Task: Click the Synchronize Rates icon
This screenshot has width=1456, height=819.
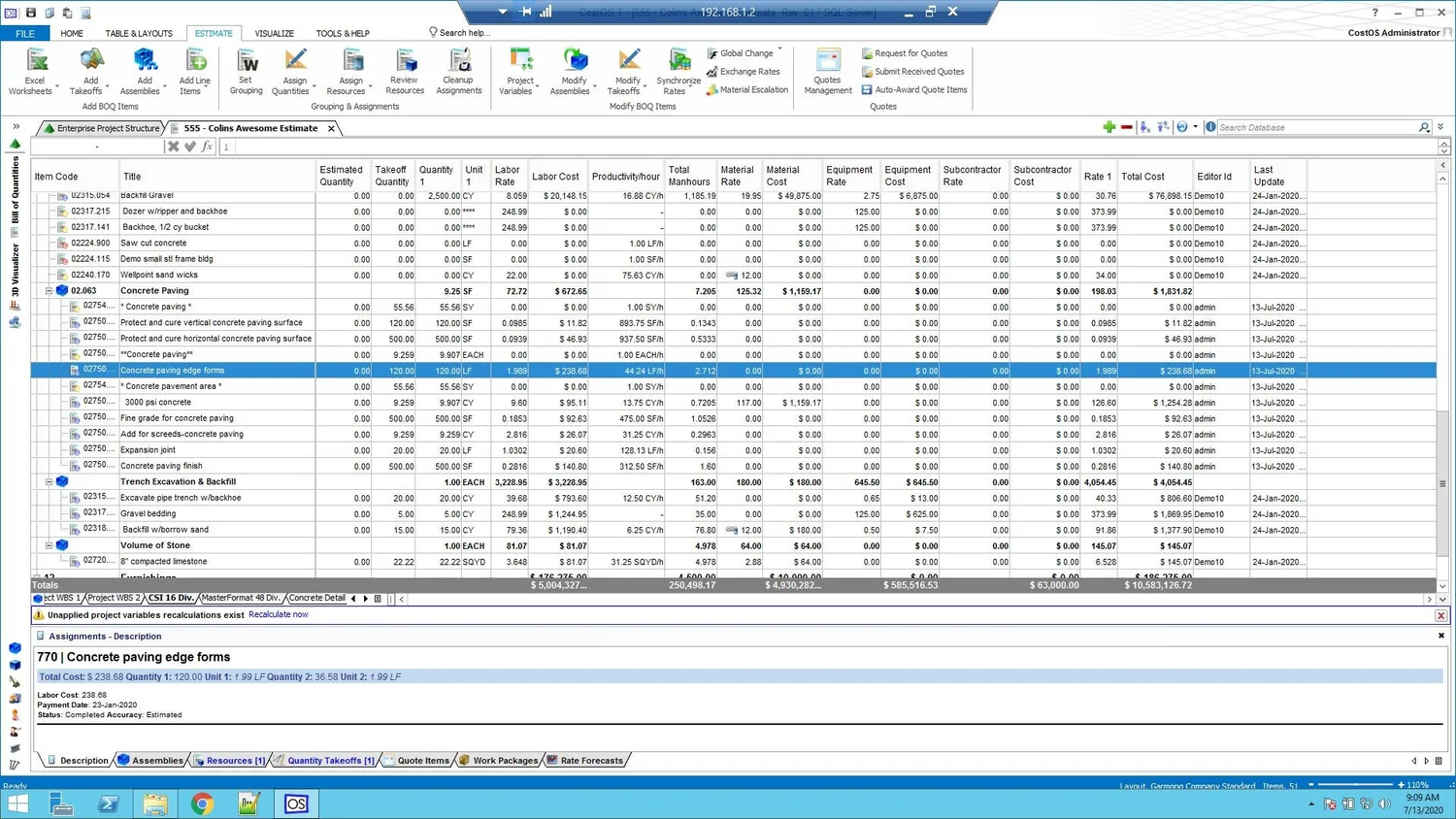Action: pyautogui.click(x=678, y=70)
